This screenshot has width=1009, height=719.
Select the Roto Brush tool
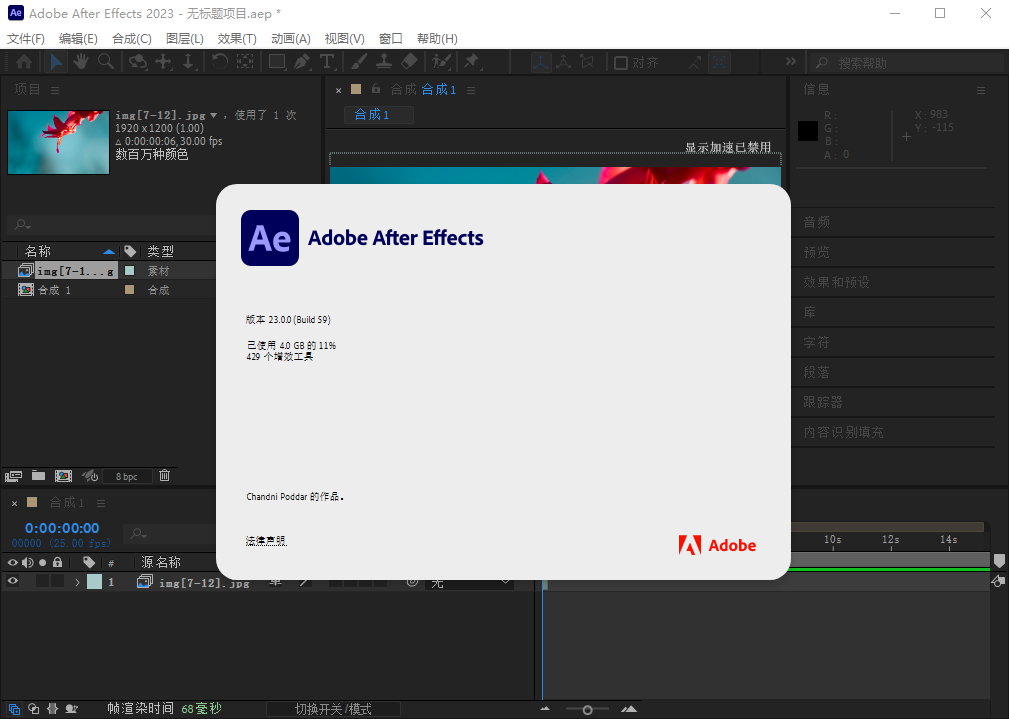click(441, 62)
